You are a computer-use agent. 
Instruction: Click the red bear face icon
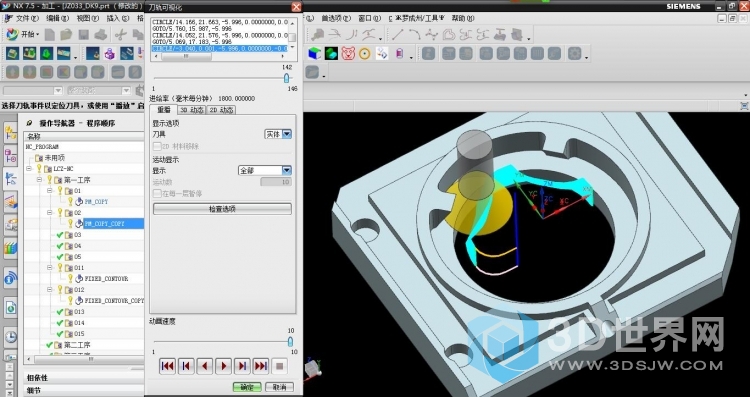(x=348, y=53)
